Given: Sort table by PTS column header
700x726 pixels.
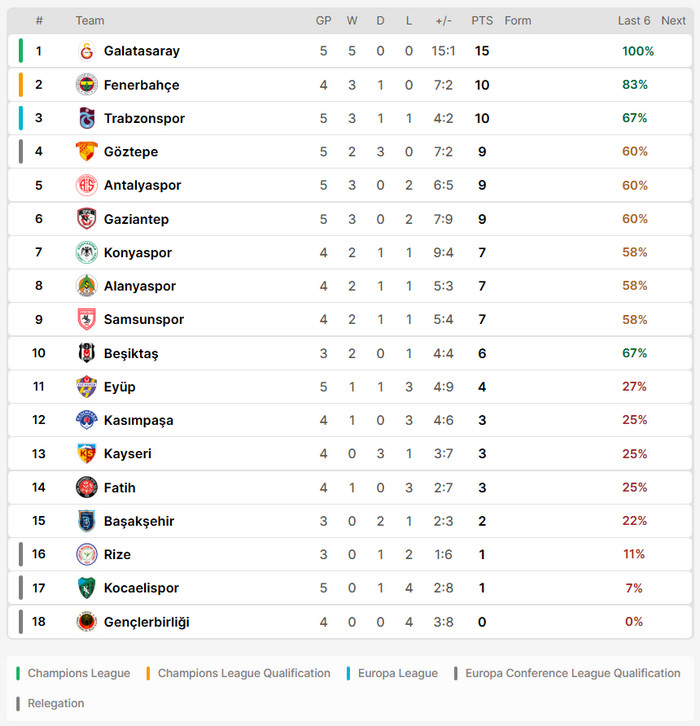Looking at the screenshot, I should (x=482, y=21).
